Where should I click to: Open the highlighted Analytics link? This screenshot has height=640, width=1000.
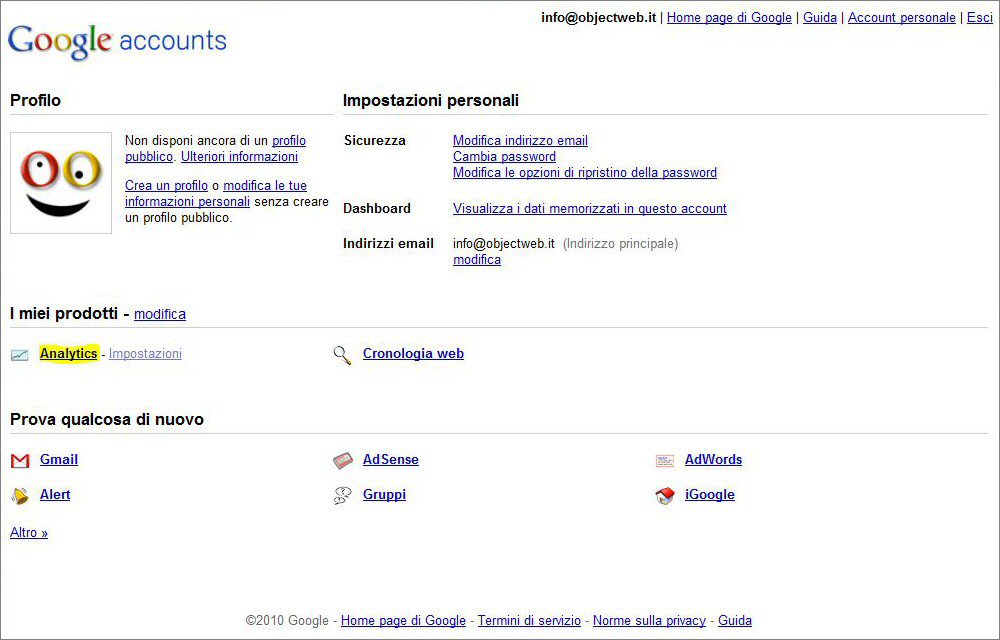tap(68, 354)
